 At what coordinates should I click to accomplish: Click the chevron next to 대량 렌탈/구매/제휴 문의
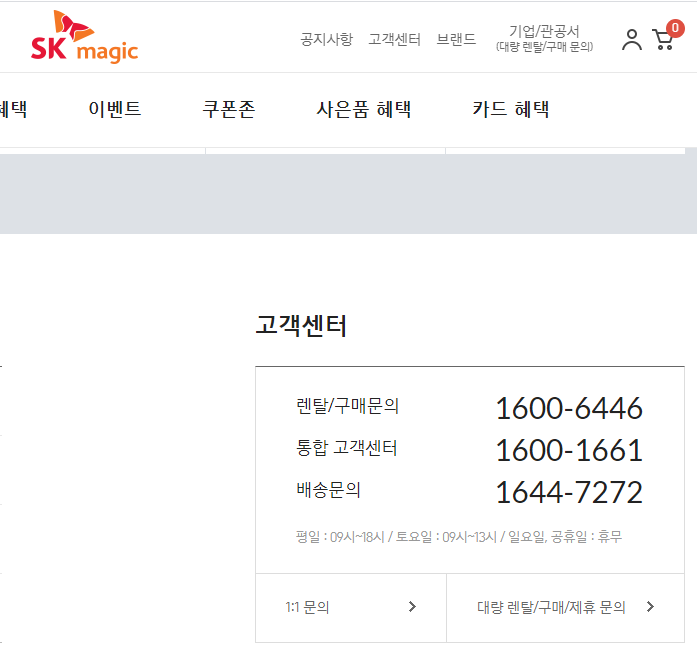650,607
